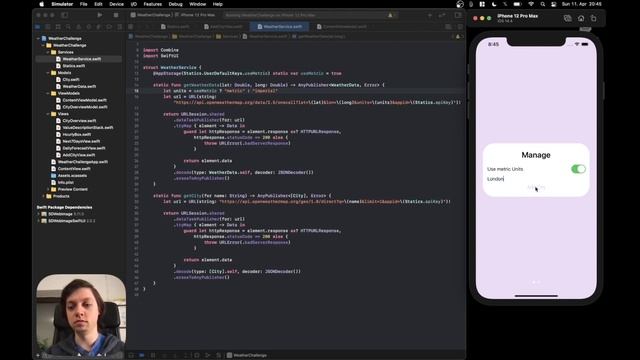Switch to the Statics.swift editor tab
This screenshot has width=640, height=360.
175,27
